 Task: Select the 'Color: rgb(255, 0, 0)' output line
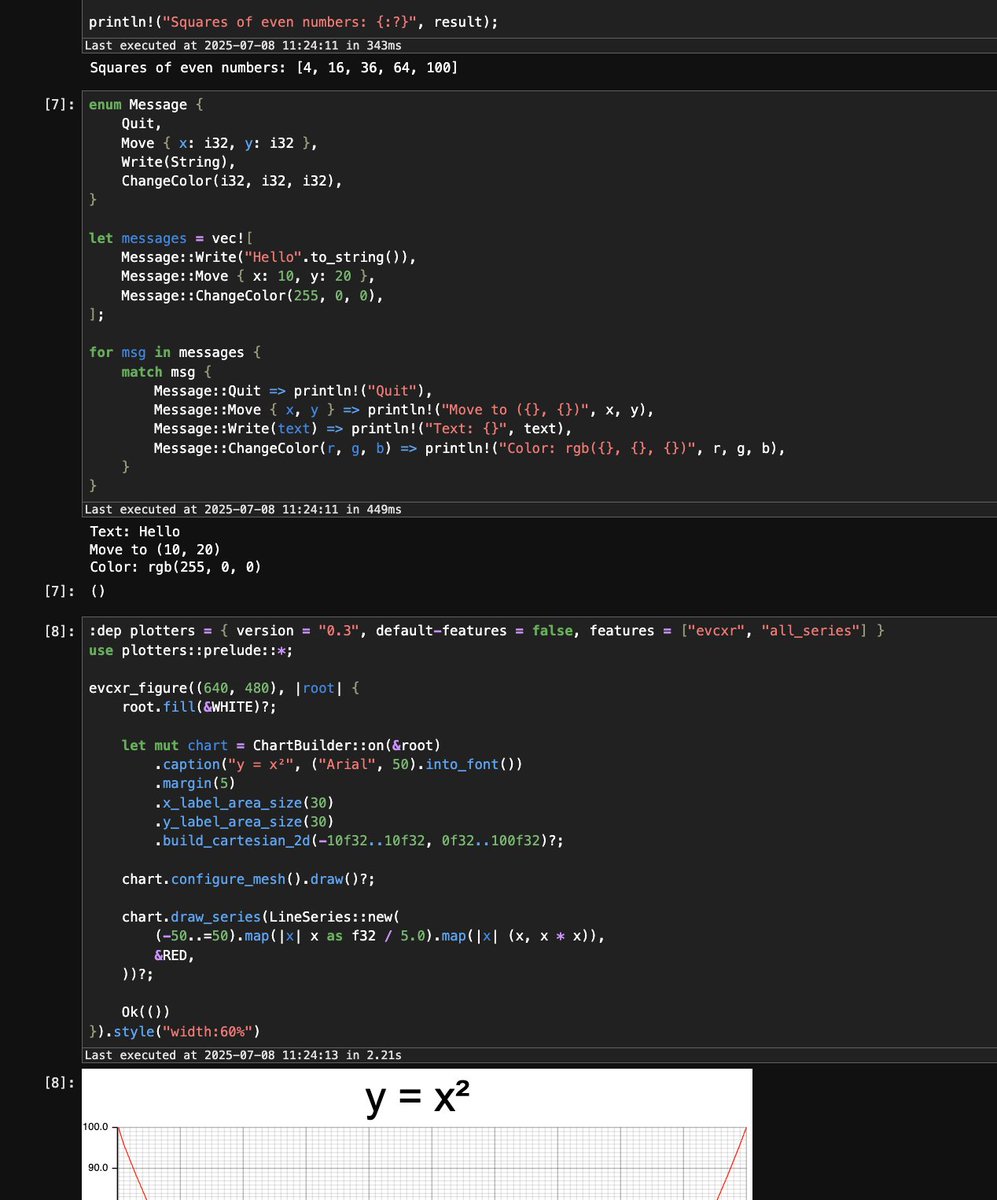coord(175,567)
